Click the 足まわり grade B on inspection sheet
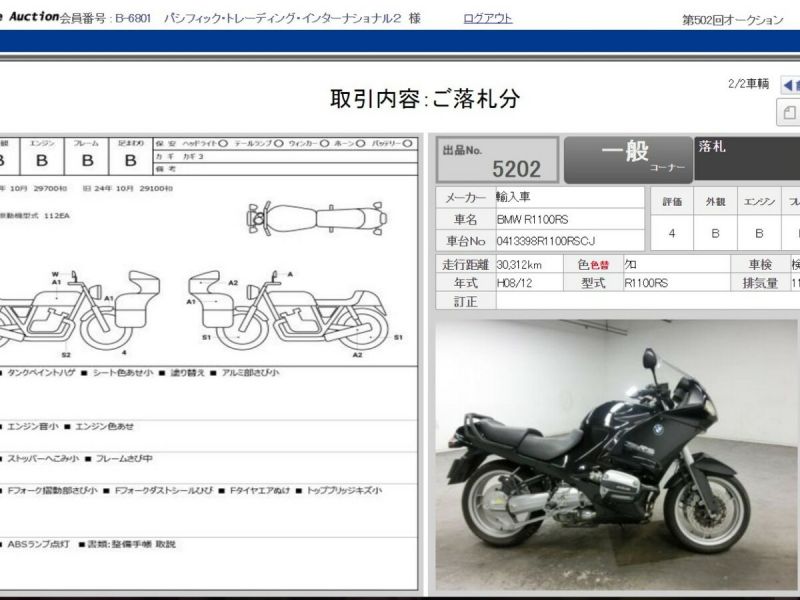The width and height of the screenshot is (800, 600). [131, 161]
